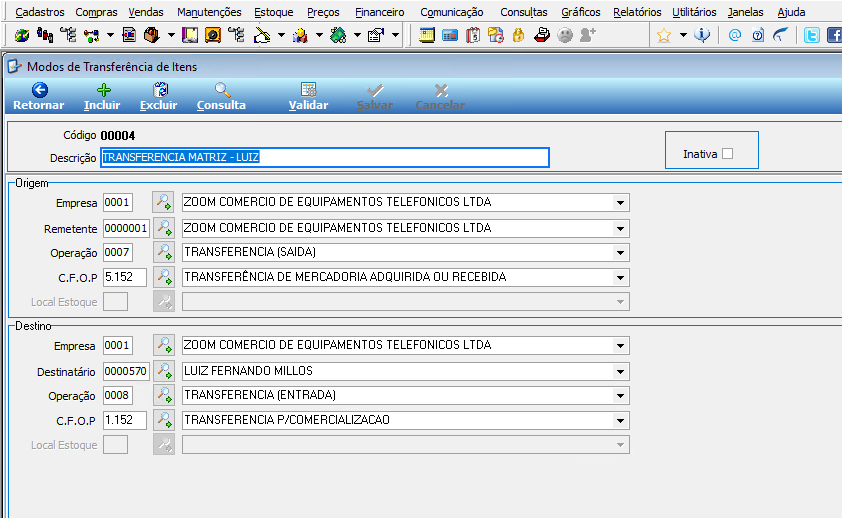Screen dimensions: 842x518
Task: Expand the arrow beside the shopping bag icon
Action: (171, 35)
